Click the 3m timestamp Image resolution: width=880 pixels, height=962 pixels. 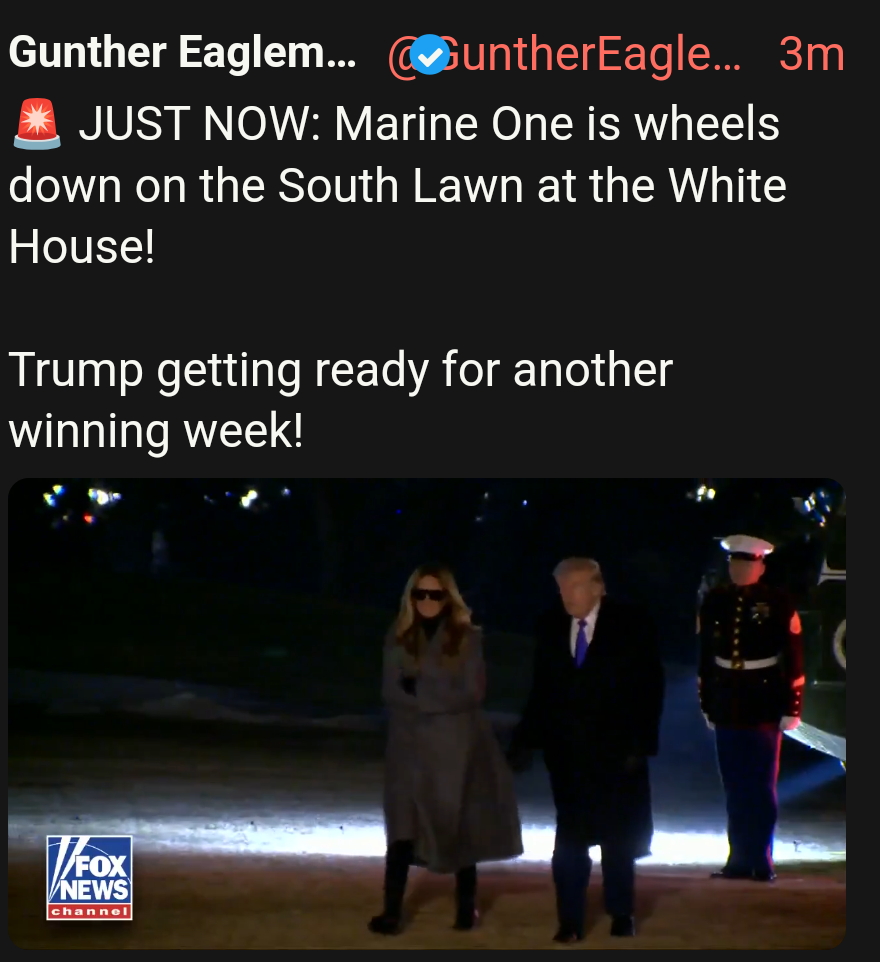[811, 55]
